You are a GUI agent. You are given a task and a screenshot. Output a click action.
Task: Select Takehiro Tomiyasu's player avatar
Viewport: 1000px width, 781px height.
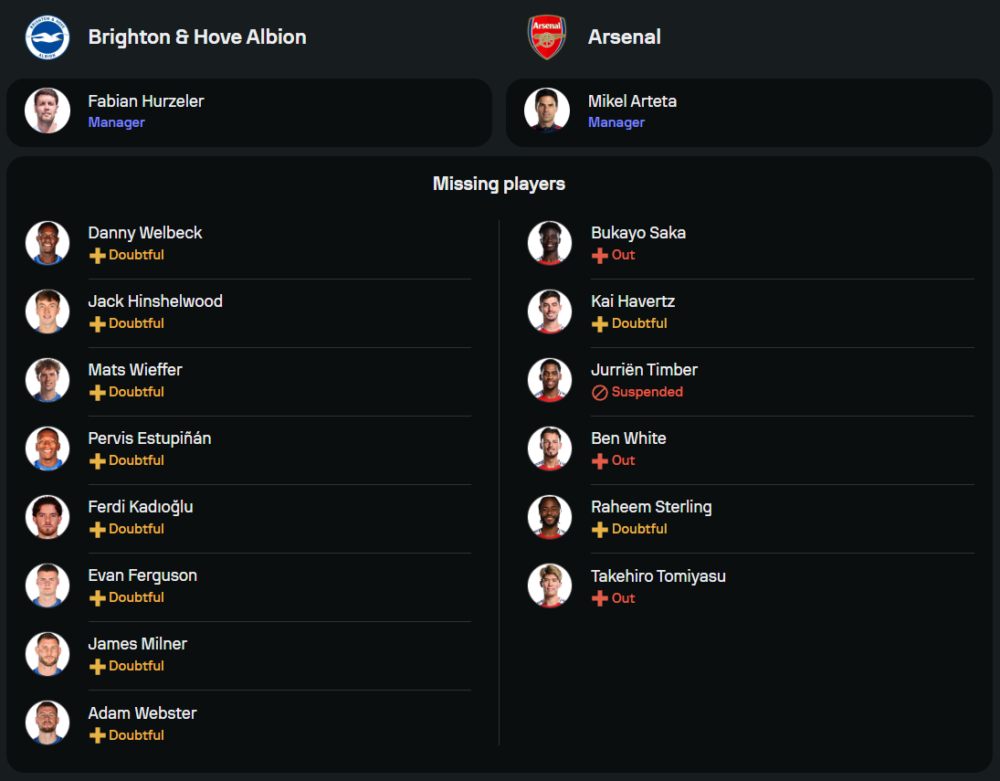[549, 586]
